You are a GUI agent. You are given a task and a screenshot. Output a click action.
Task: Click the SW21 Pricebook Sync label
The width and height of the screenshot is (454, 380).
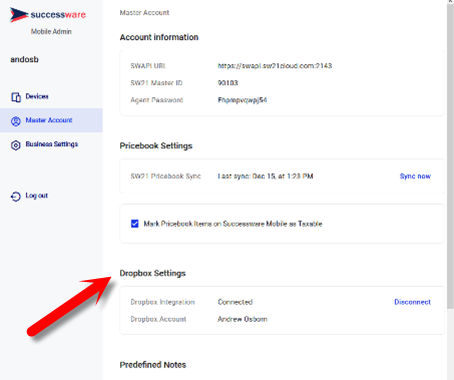[x=166, y=176]
